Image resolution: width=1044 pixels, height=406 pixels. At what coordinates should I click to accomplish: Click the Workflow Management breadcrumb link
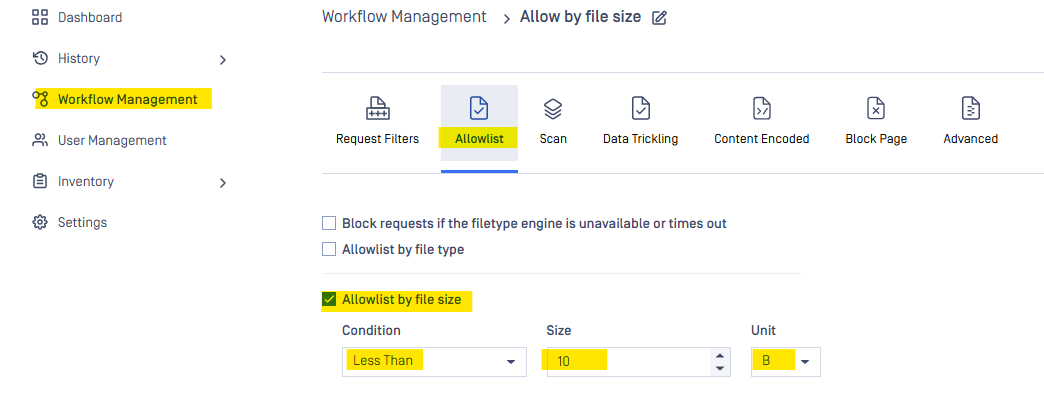coord(404,17)
